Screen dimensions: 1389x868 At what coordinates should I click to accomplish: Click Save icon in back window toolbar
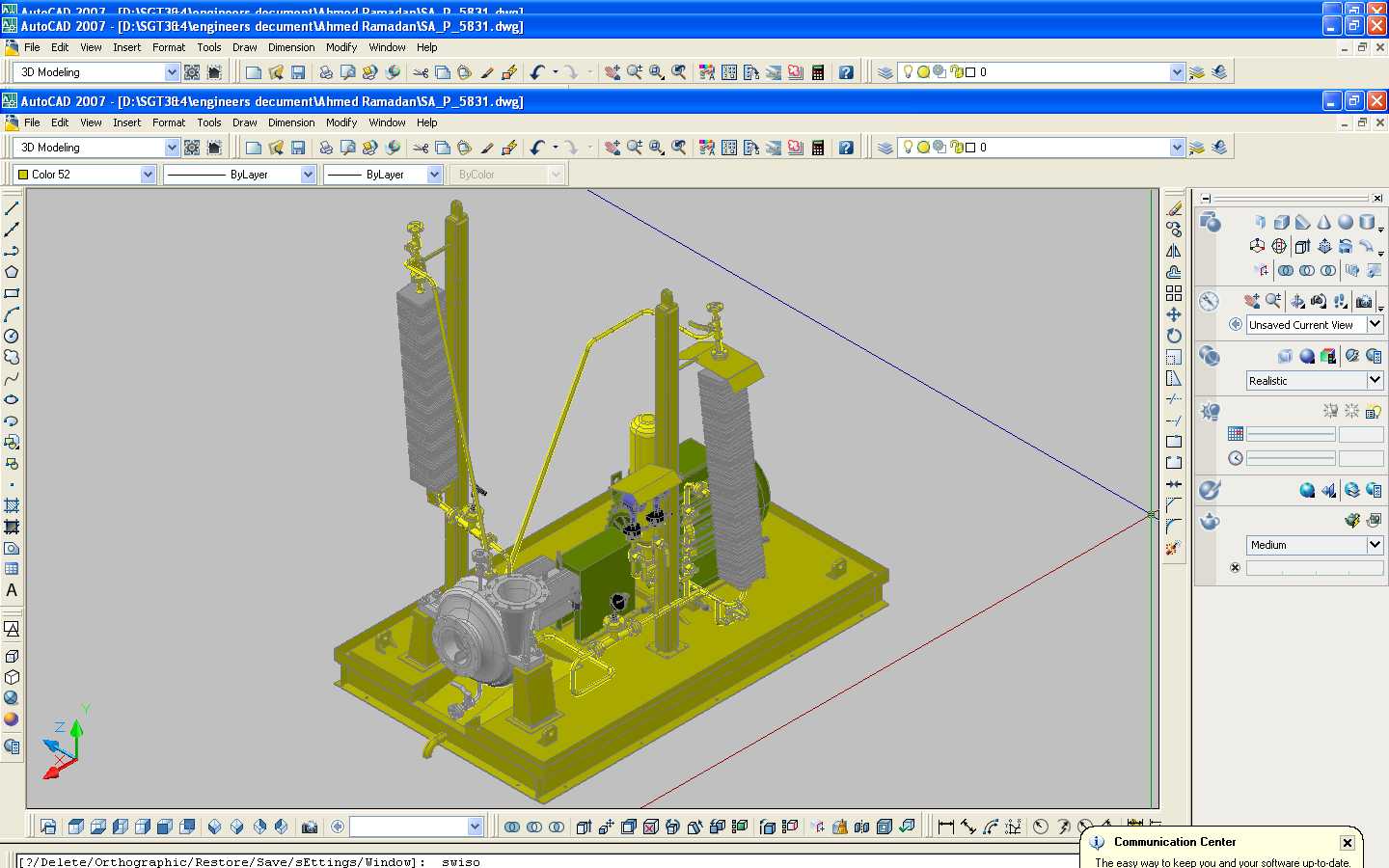[x=298, y=72]
